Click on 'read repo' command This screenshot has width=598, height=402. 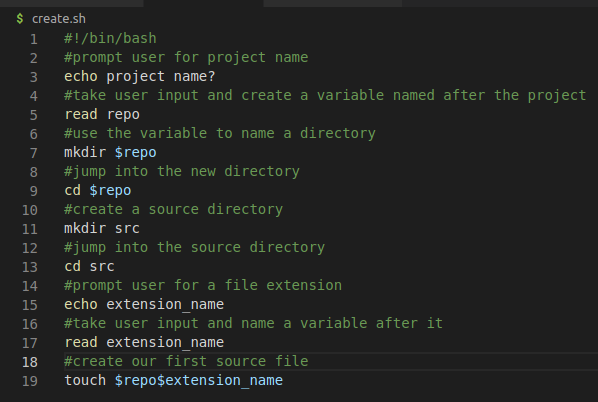coord(102,114)
